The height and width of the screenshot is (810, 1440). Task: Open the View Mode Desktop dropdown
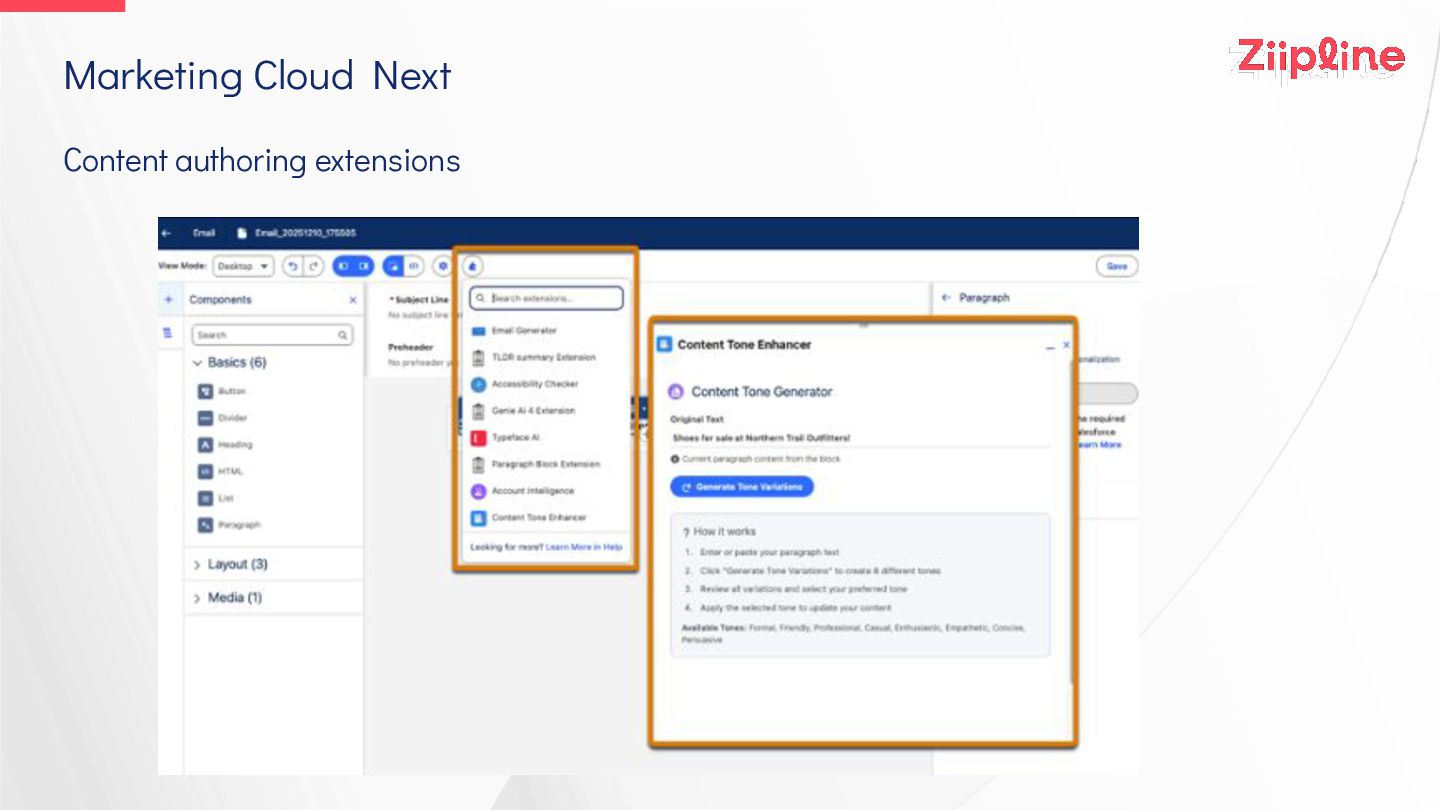point(243,267)
